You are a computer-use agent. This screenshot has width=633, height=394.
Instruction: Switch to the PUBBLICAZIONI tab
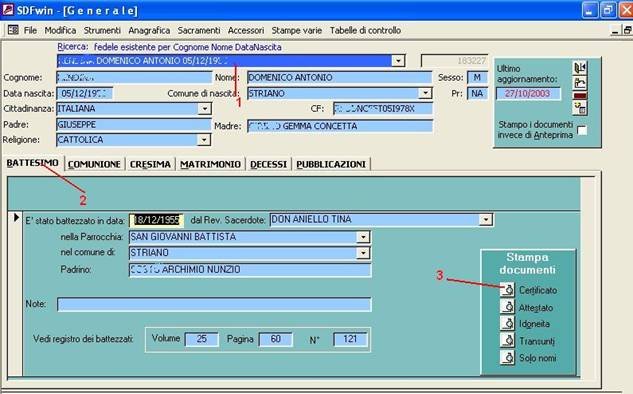[331, 164]
